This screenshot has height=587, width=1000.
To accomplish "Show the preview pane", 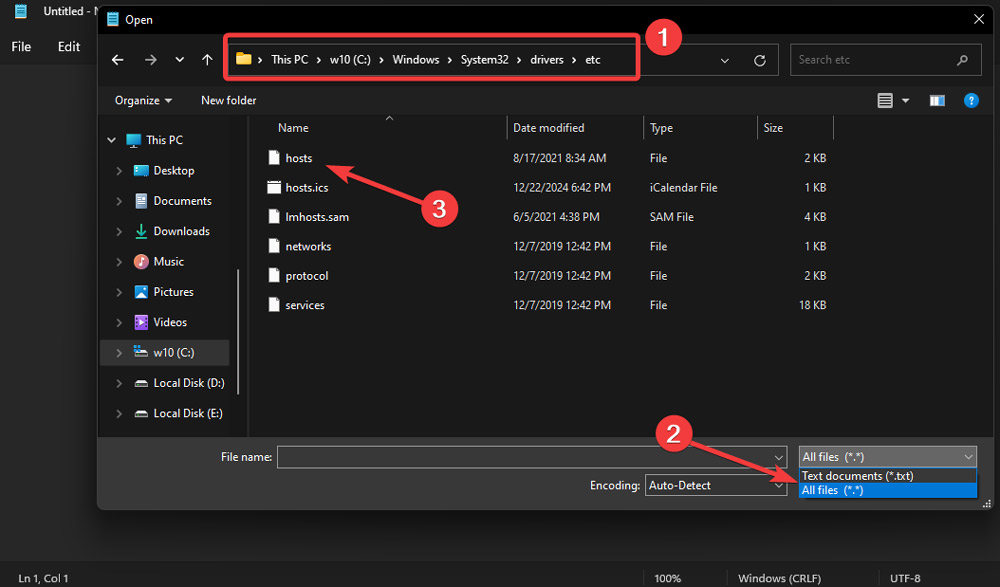I will point(937,100).
